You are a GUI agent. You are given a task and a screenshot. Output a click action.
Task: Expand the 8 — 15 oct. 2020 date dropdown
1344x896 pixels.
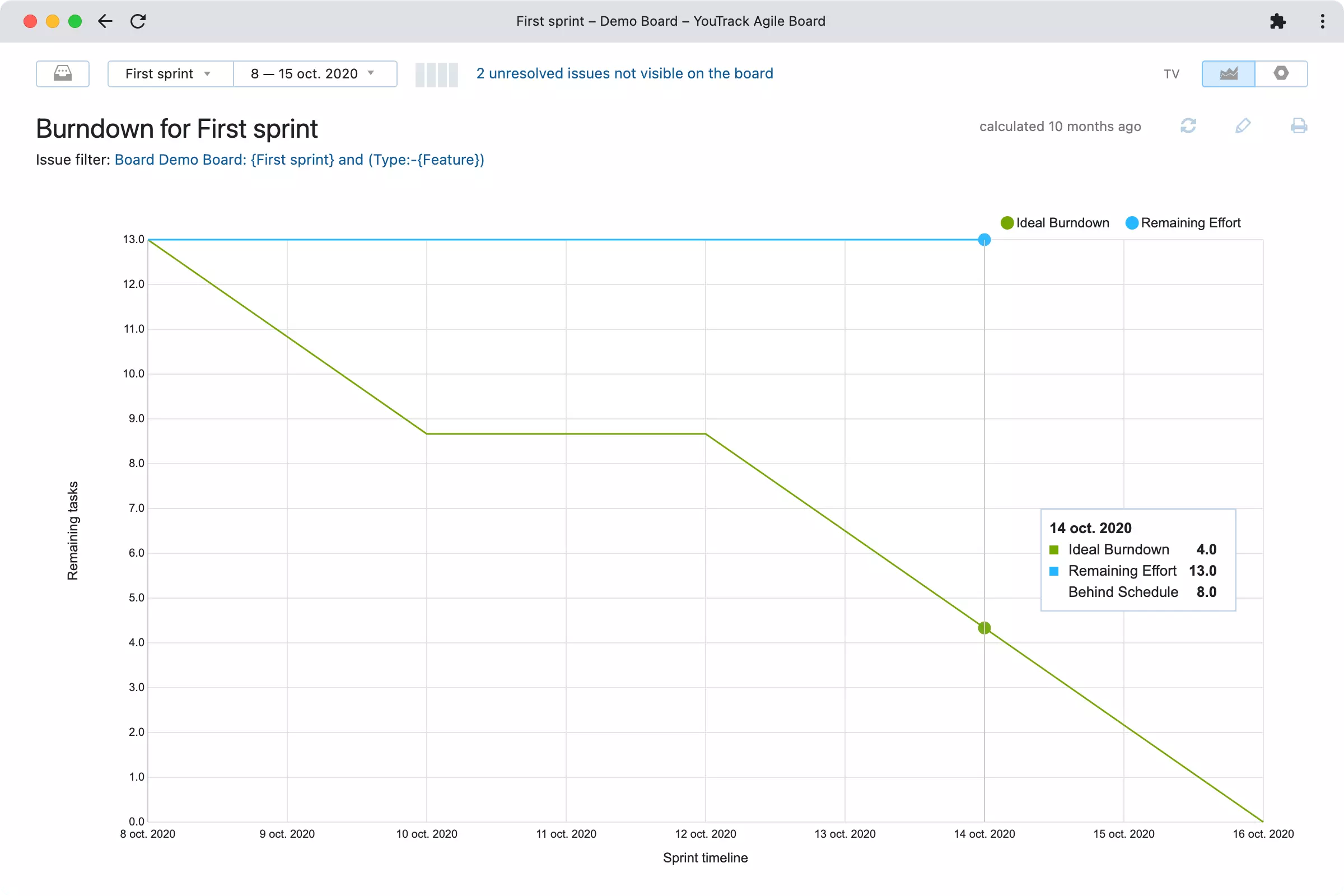[x=315, y=74]
